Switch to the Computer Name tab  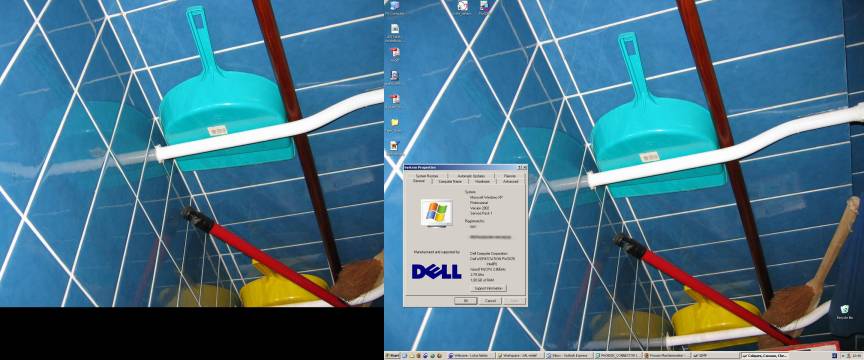(450, 181)
